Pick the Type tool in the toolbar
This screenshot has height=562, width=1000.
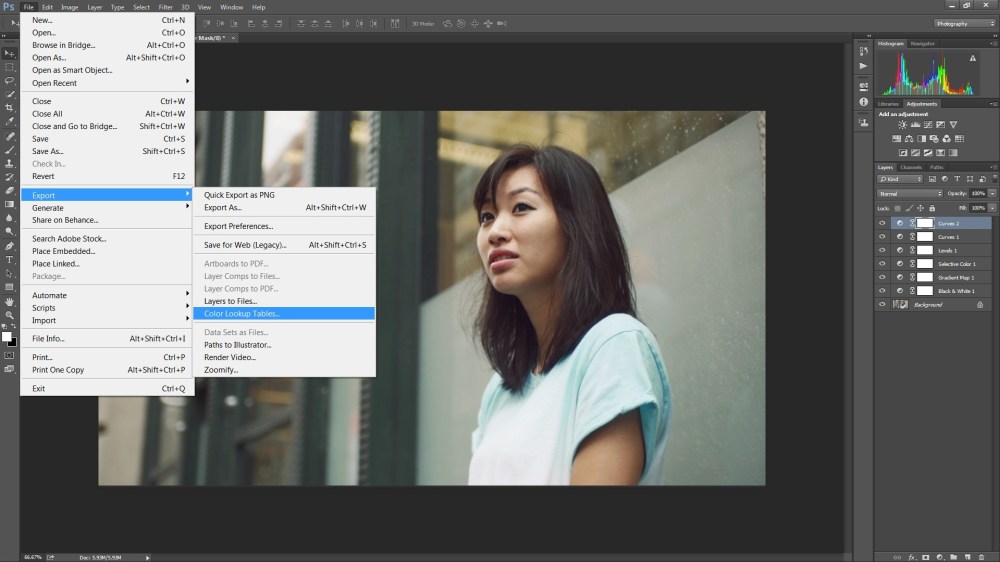pos(9,259)
